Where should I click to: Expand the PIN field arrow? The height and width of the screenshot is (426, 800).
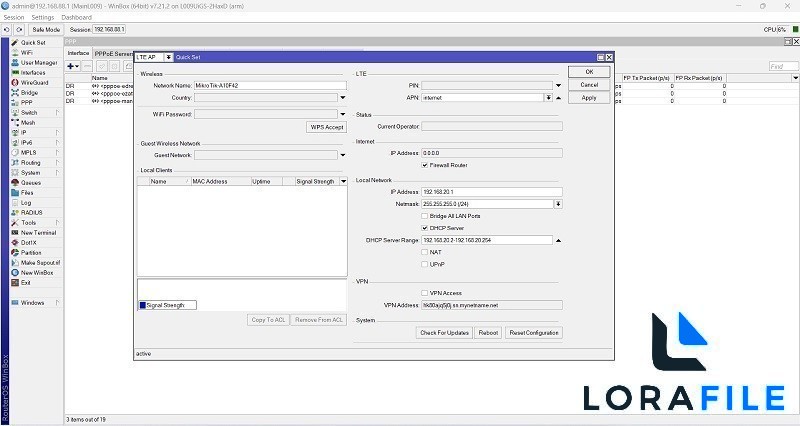(558, 86)
